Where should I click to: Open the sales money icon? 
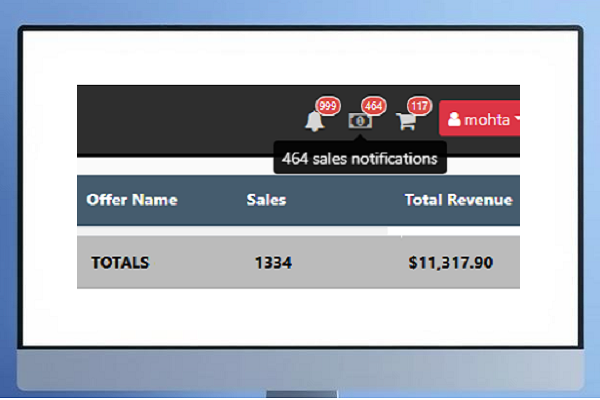[360, 121]
